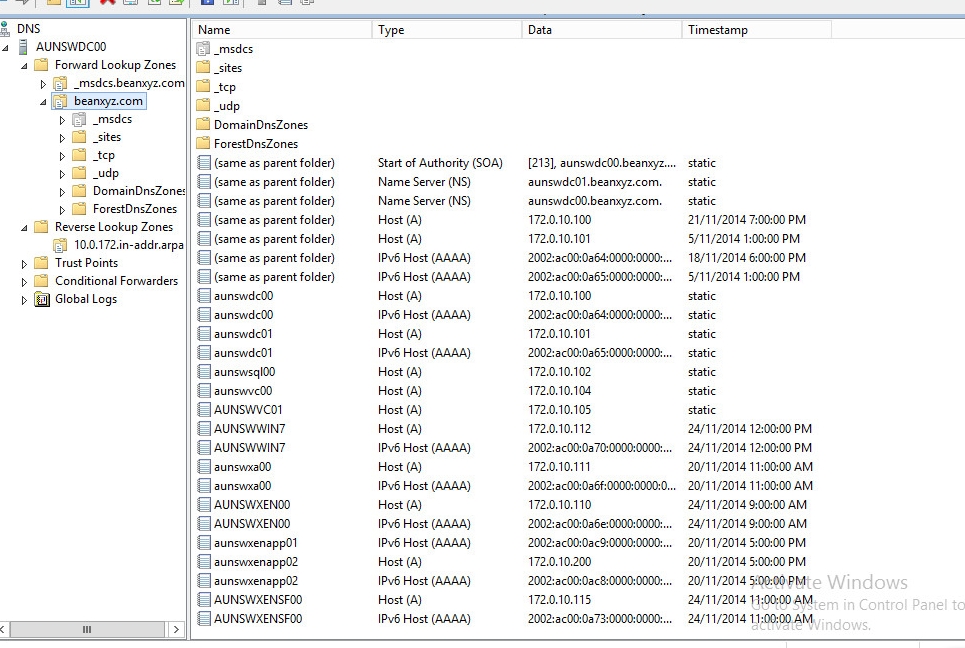Expand the DomainDnsZones tree node
The image size is (965, 648).
pos(62,192)
